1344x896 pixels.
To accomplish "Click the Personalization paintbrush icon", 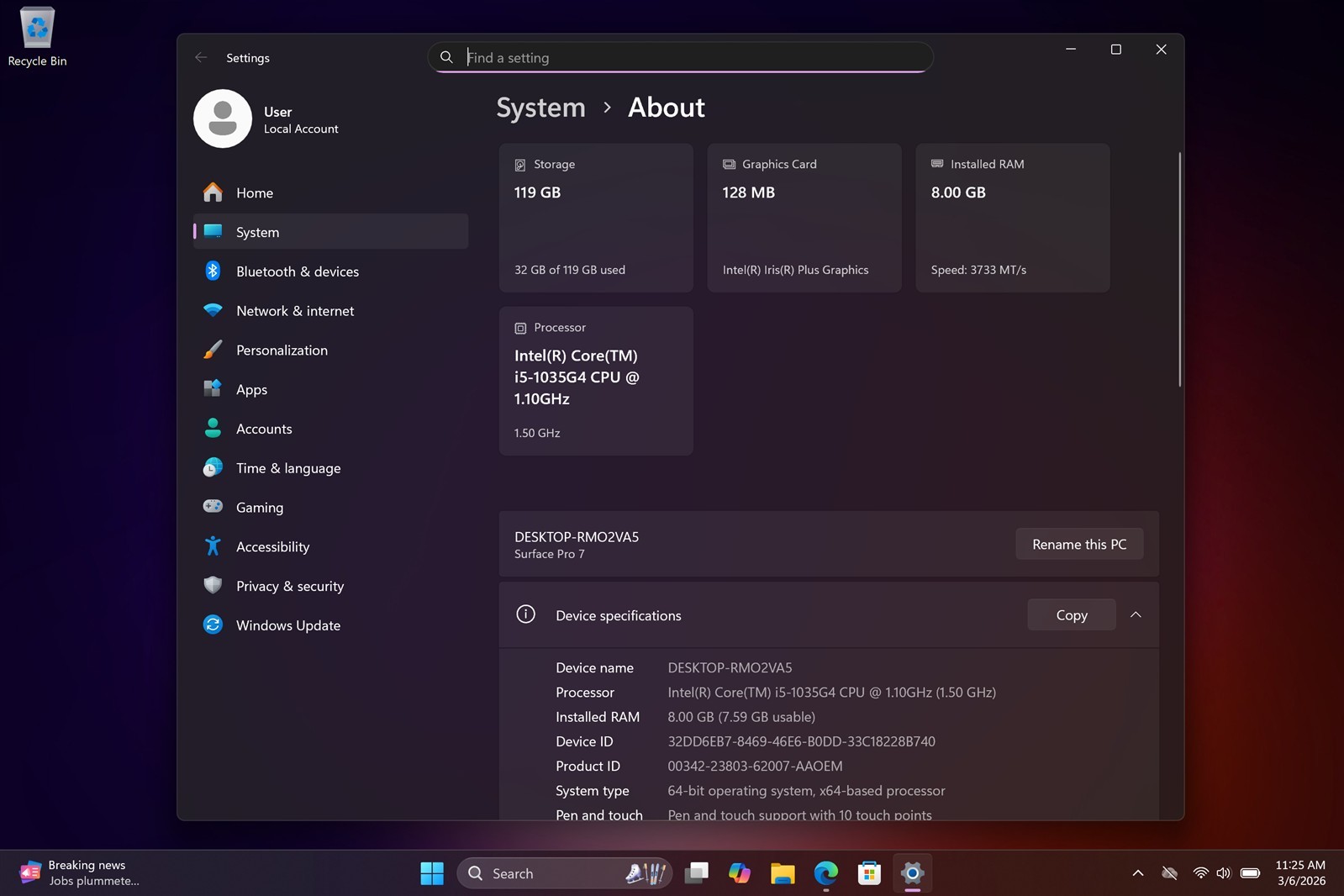I will pyautogui.click(x=213, y=350).
